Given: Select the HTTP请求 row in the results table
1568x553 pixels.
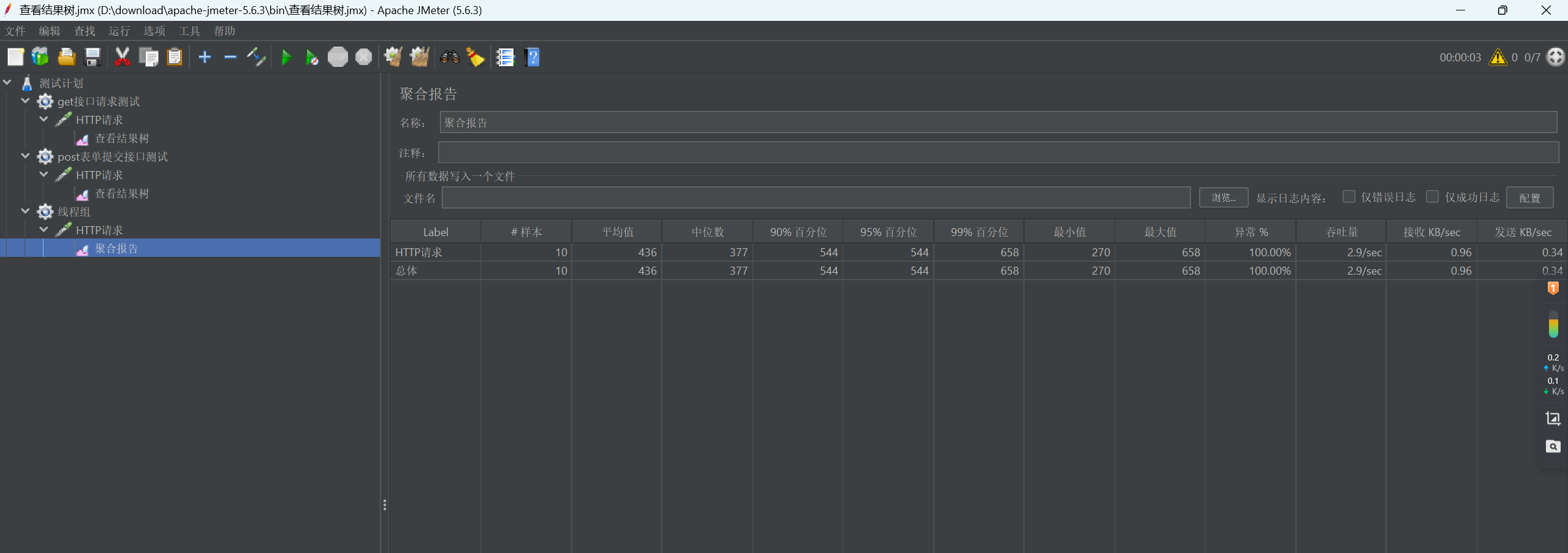Looking at the screenshot, I should click(x=979, y=252).
